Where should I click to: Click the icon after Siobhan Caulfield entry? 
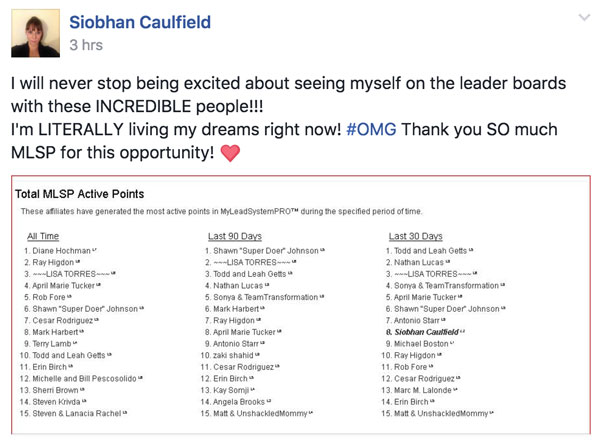tap(462, 331)
